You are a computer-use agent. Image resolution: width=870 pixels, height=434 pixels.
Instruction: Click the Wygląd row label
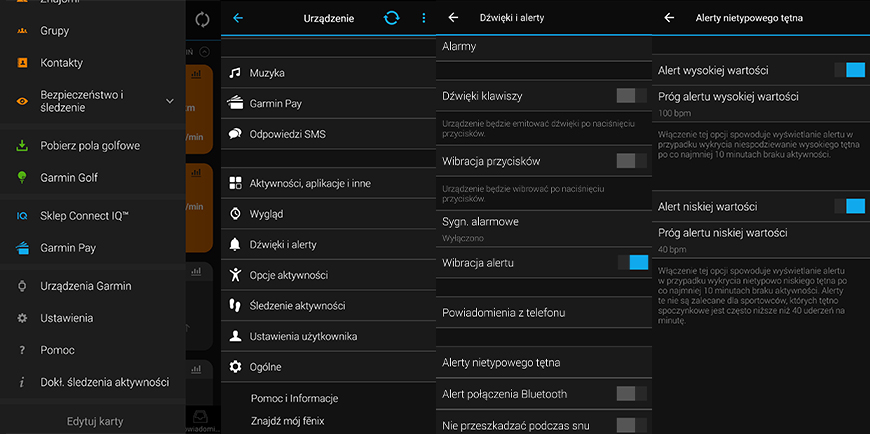267,214
